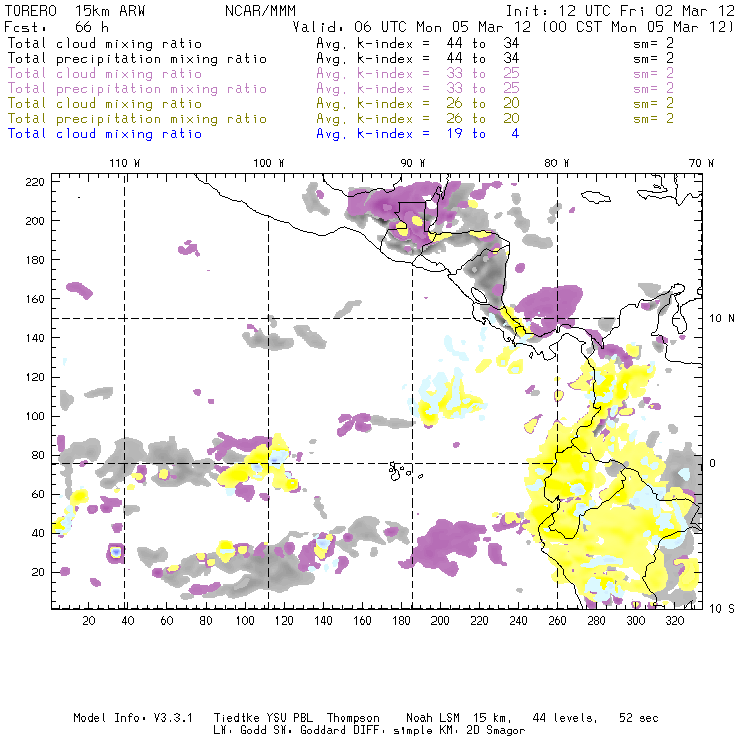Click the olive 'sm= 2' on the olive precipitation row

654,119
